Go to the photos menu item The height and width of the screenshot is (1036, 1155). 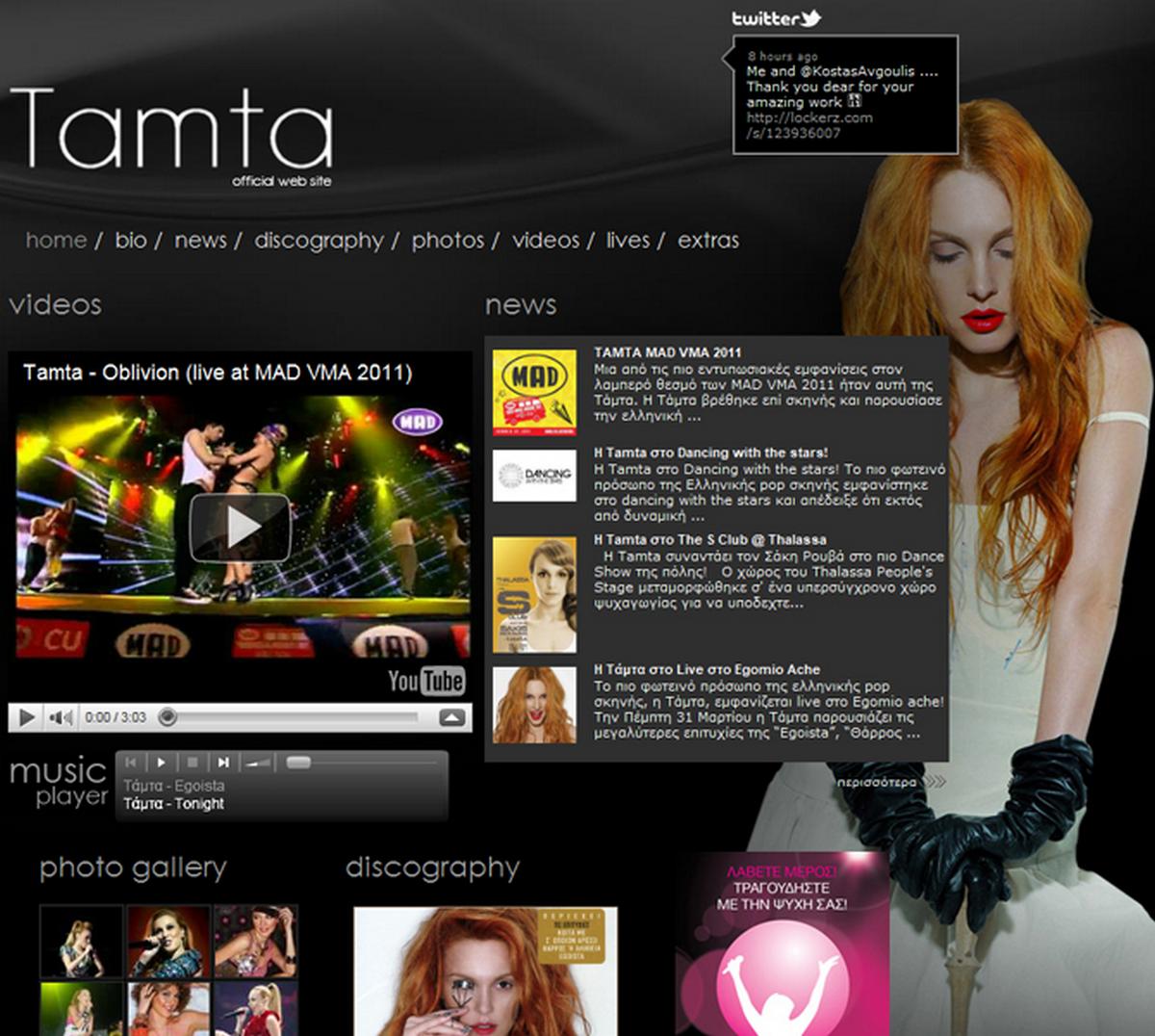449,241
